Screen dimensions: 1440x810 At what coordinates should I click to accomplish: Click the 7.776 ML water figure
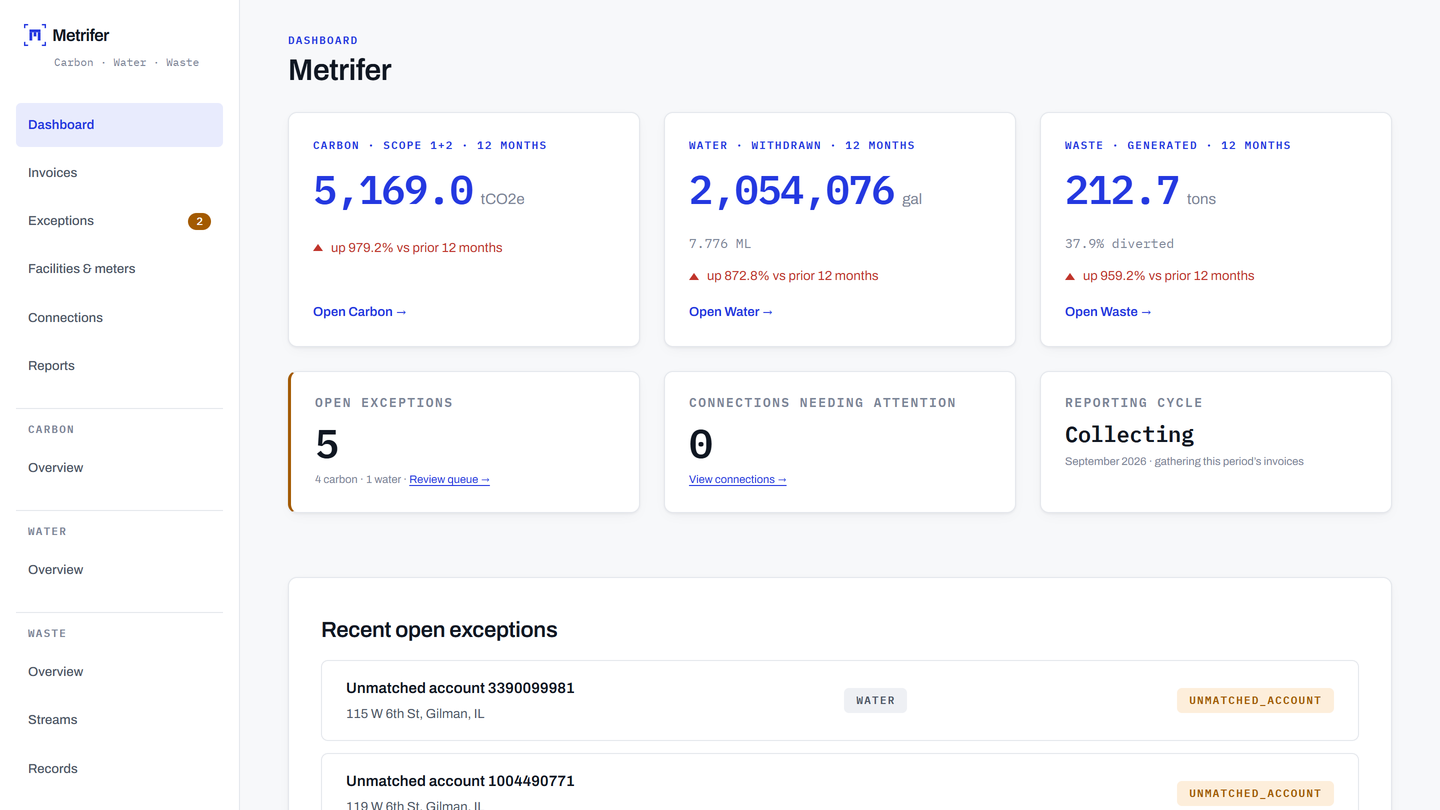point(720,244)
